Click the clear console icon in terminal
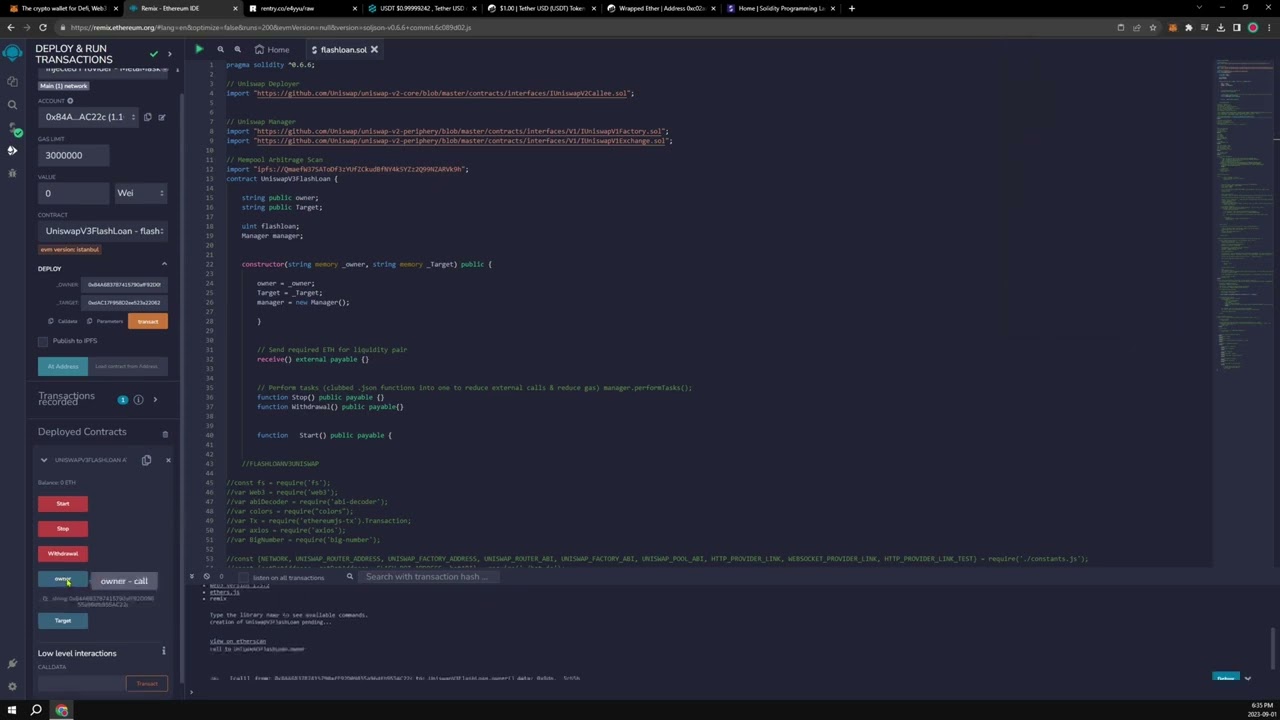1280x720 pixels. [207, 576]
